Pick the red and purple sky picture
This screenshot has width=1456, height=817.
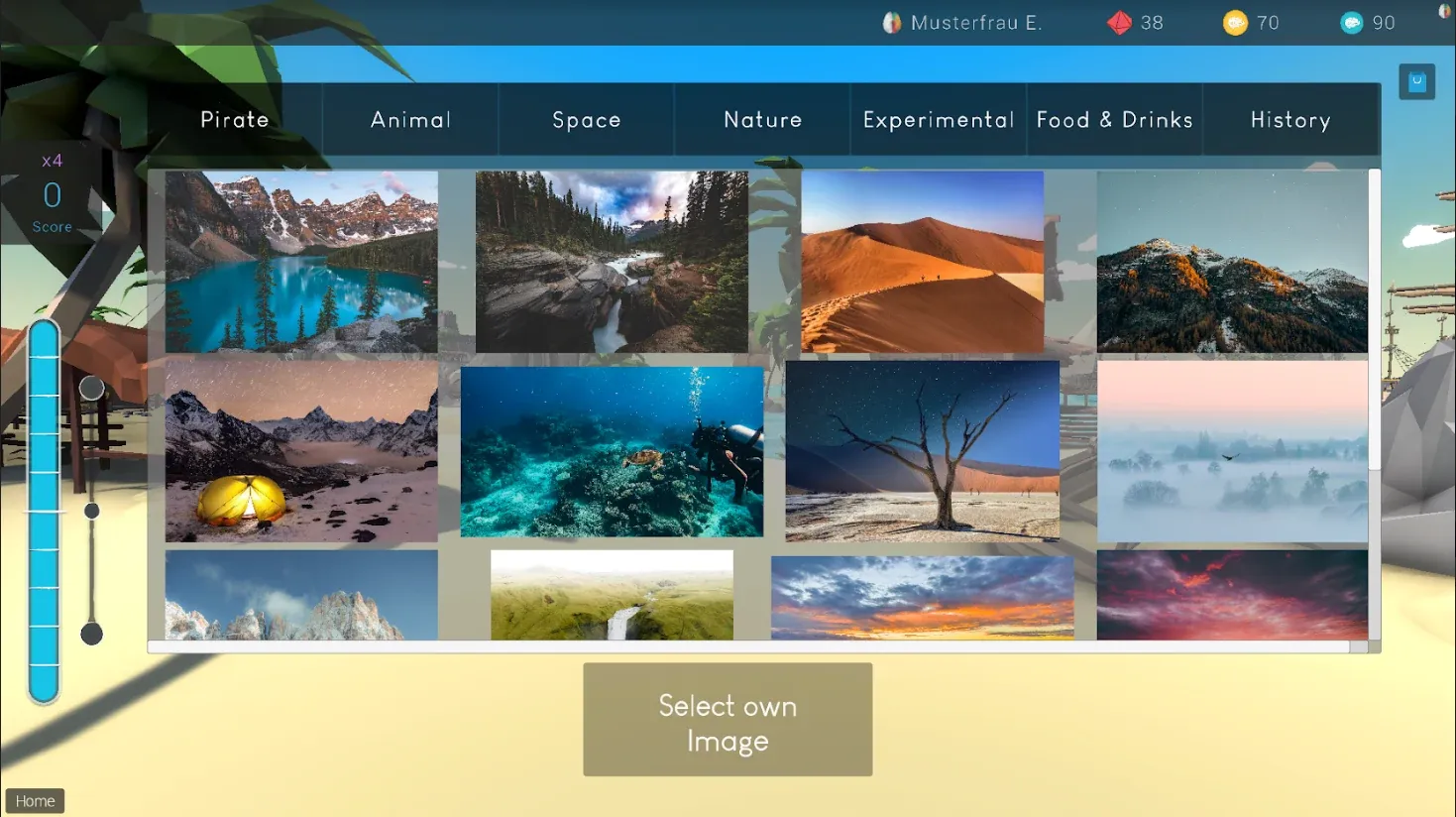(x=1232, y=595)
